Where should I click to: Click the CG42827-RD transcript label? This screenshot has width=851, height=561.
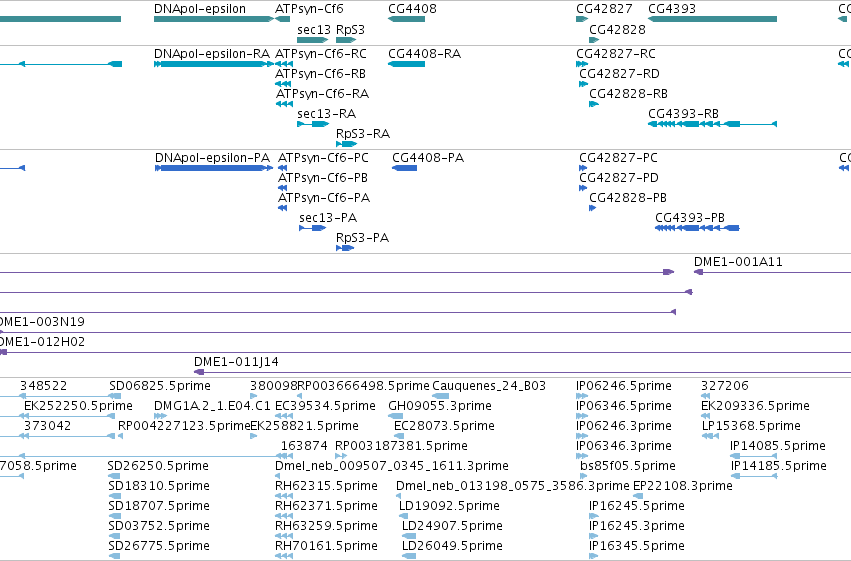[x=619, y=74]
